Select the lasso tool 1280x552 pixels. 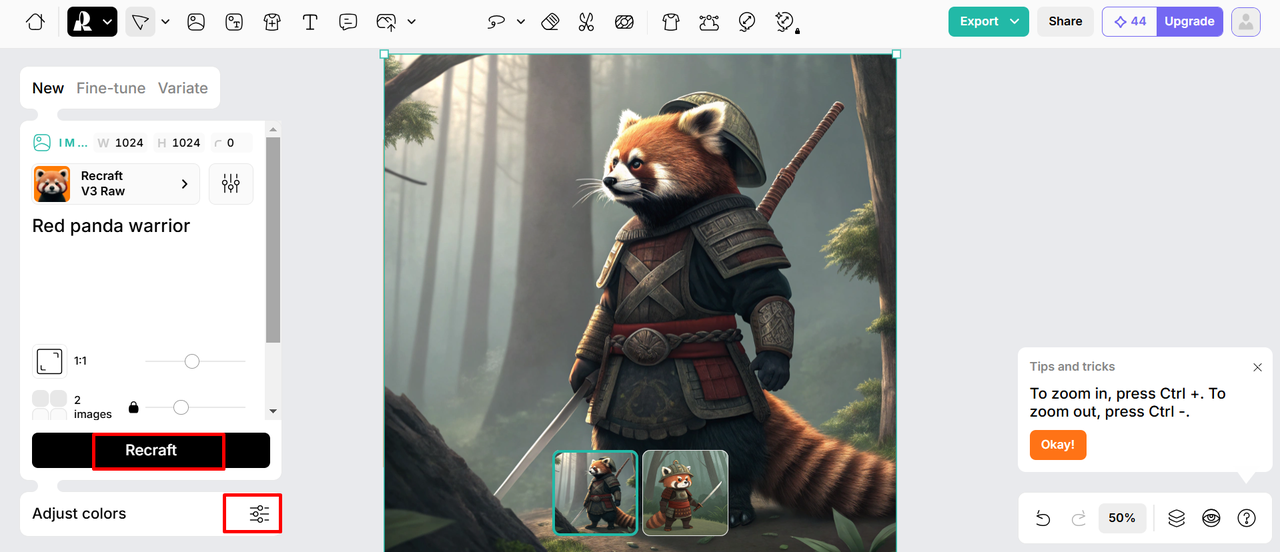(x=496, y=21)
